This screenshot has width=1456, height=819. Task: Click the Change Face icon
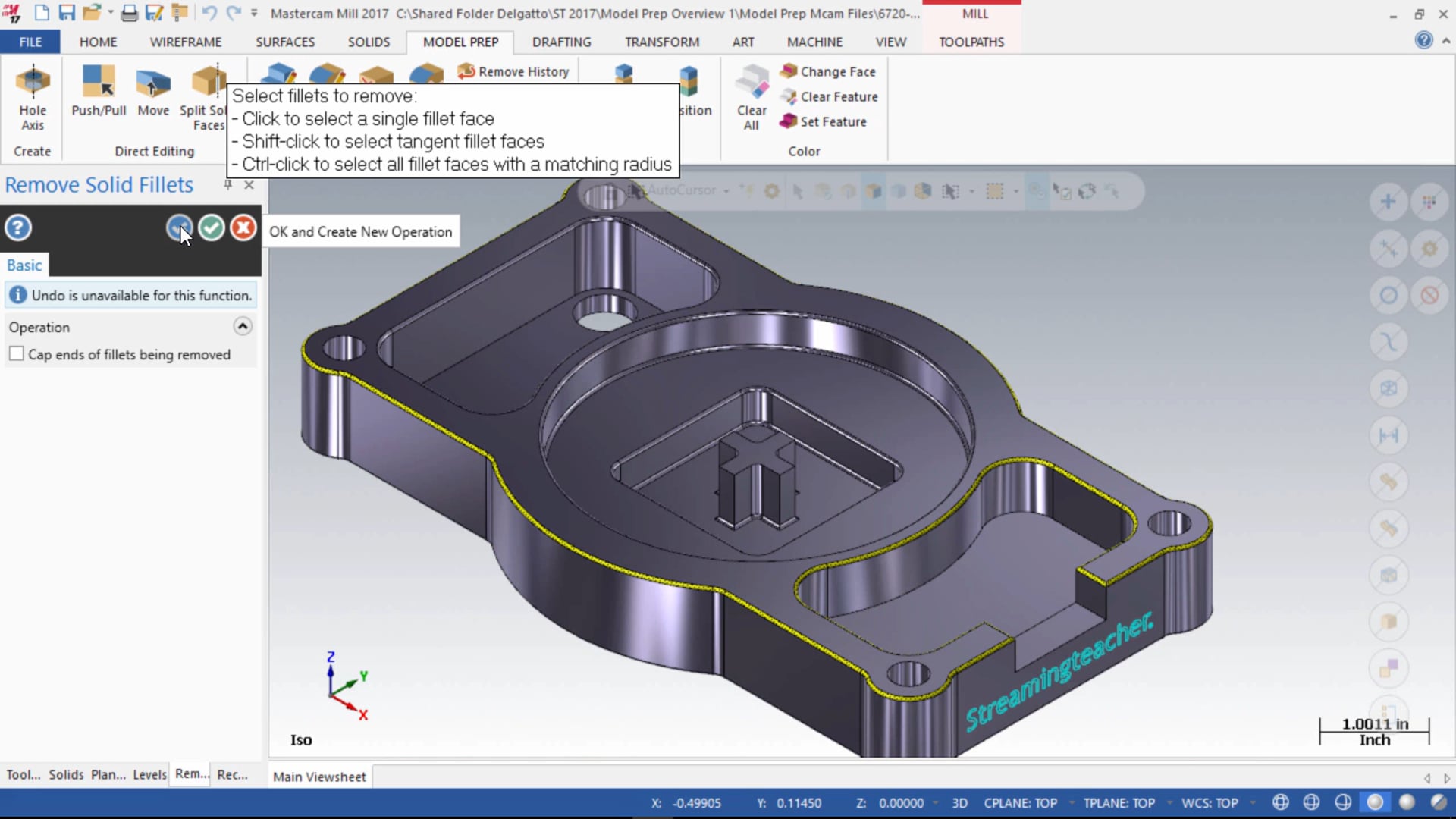point(789,71)
